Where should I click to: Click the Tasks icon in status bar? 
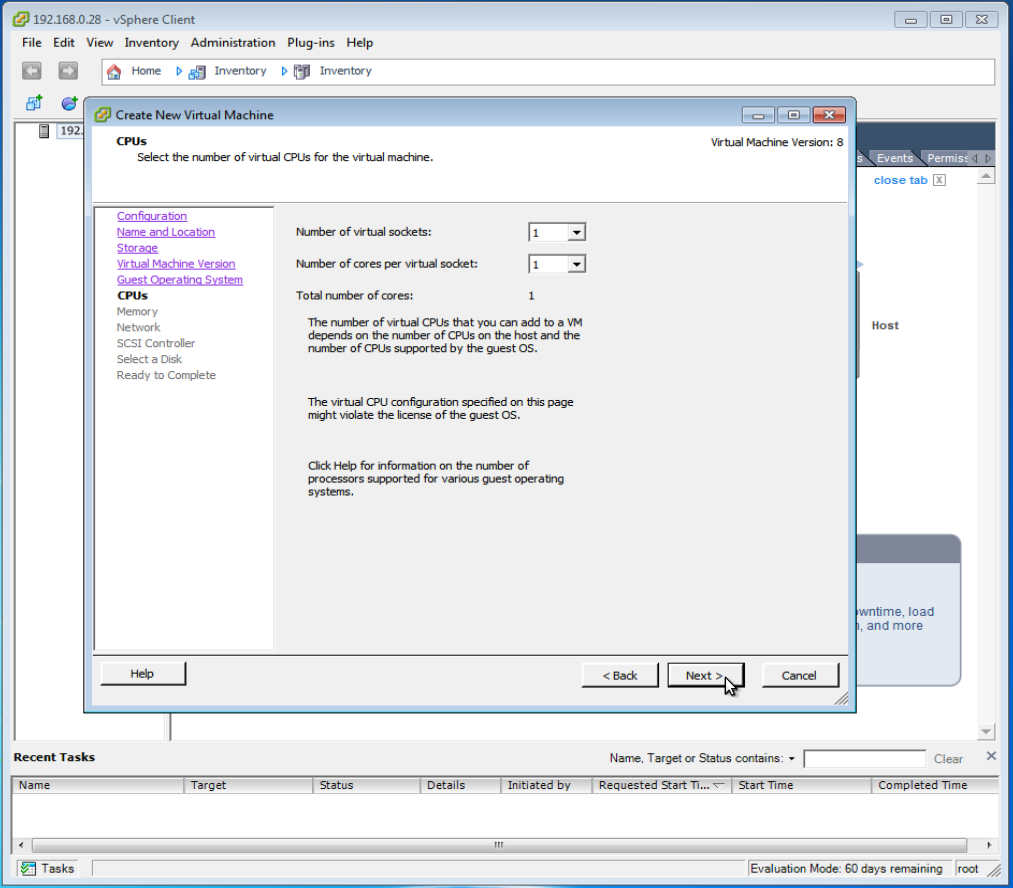pyautogui.click(x=28, y=869)
